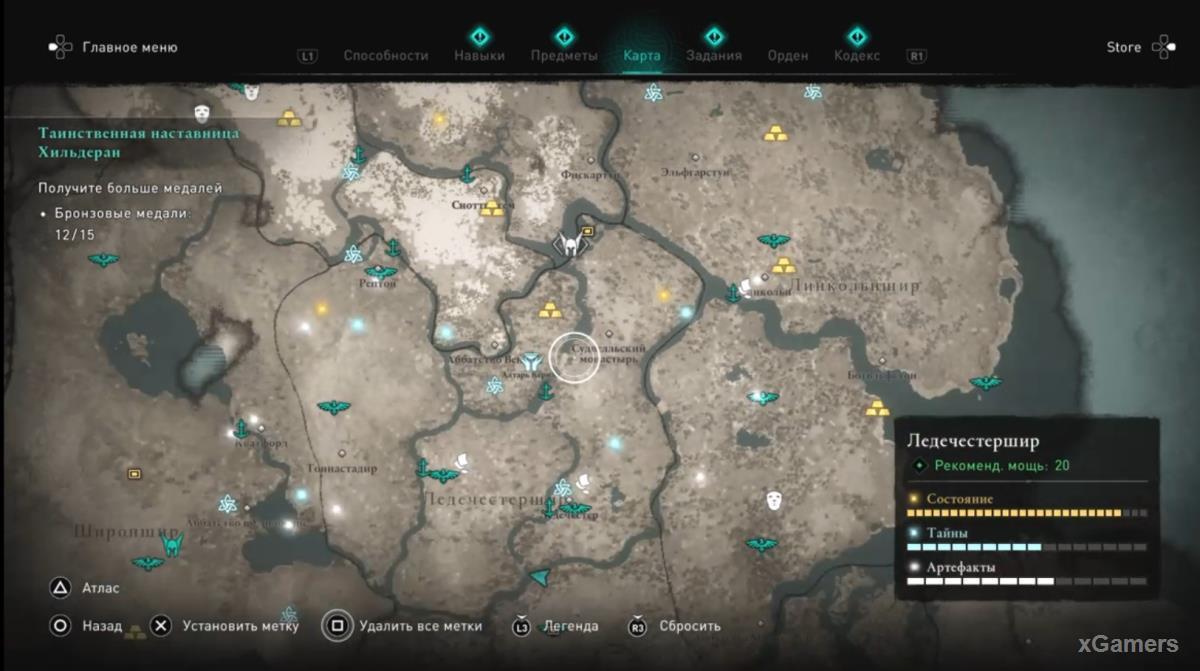
Task: Click the teal player arrow marker
Action: [540, 575]
